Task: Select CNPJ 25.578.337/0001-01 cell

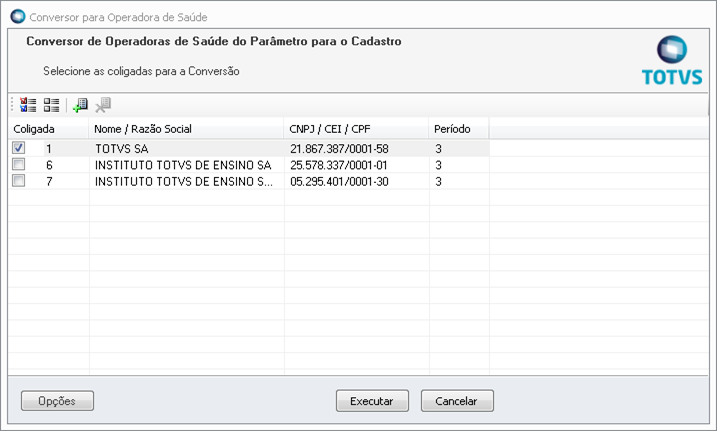Action: (x=339, y=165)
